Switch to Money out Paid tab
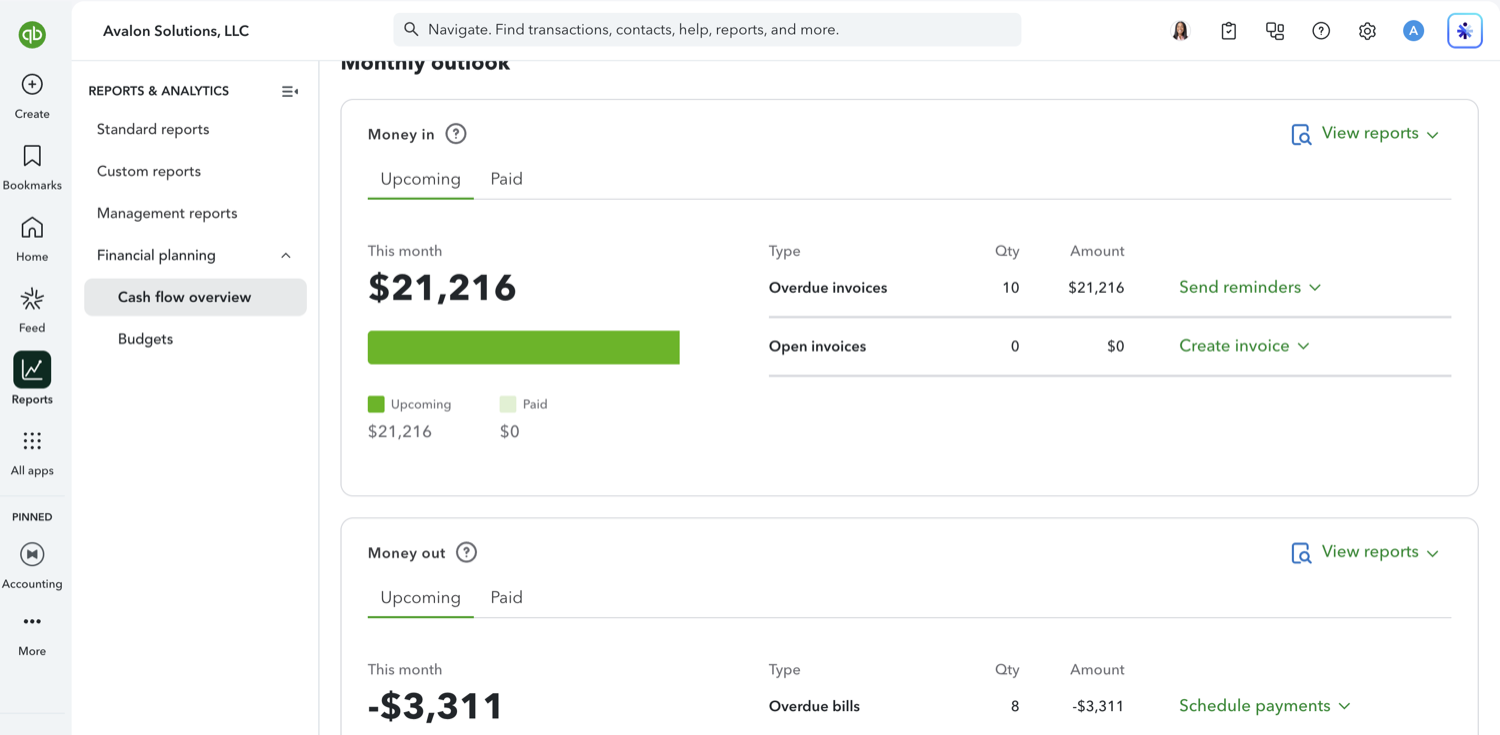1500x735 pixels. [506, 597]
